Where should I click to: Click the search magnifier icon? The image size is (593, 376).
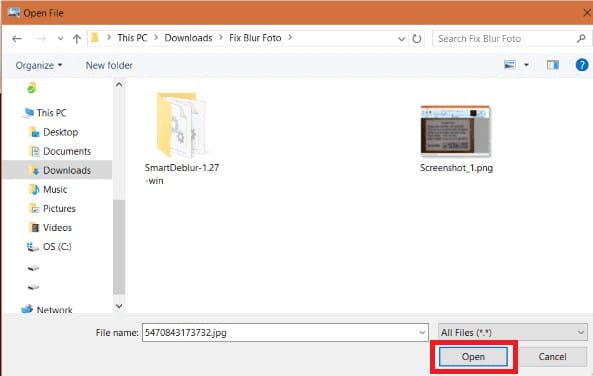pyautogui.click(x=581, y=38)
